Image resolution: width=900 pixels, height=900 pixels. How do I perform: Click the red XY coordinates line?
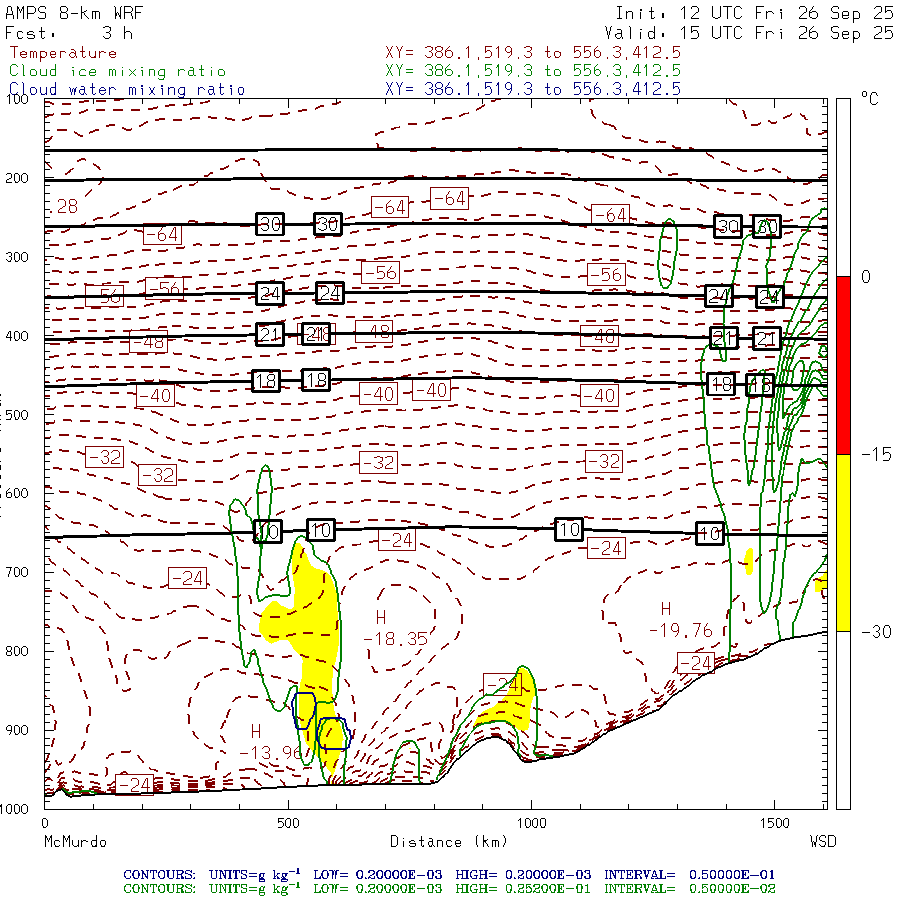[533, 53]
